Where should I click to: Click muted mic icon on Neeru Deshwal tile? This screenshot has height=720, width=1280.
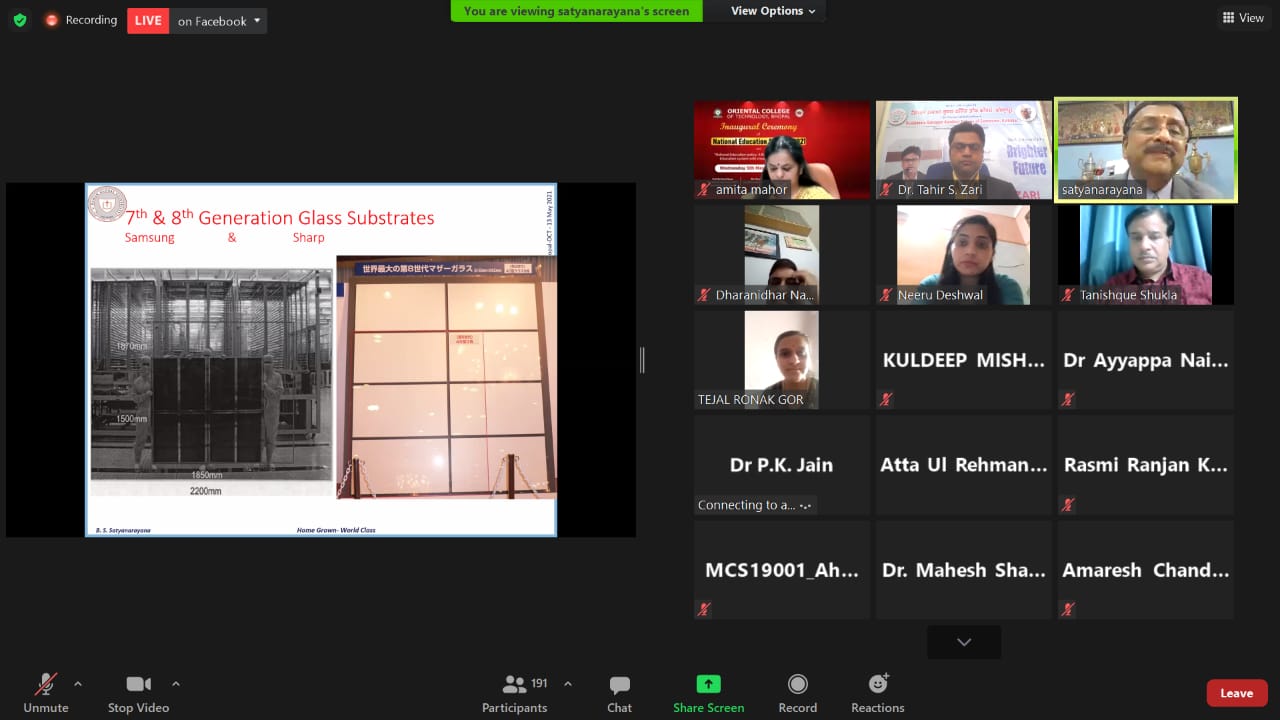(x=886, y=294)
